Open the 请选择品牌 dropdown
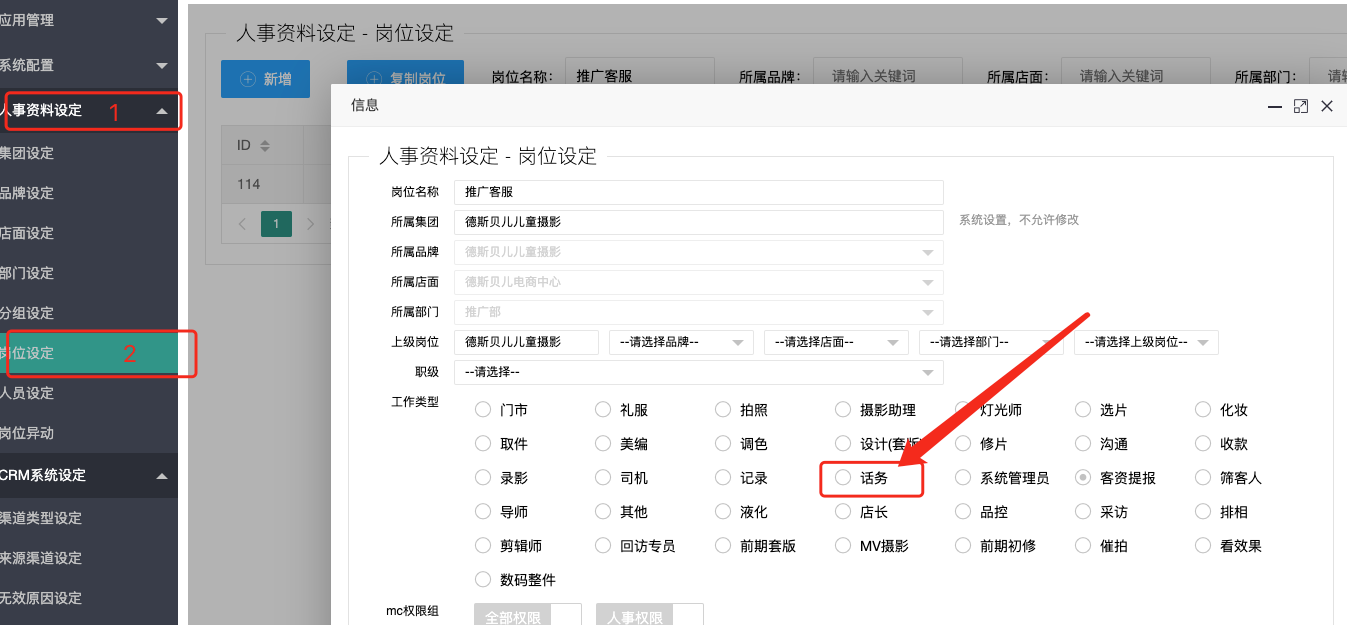The height and width of the screenshot is (625, 1347). click(680, 342)
